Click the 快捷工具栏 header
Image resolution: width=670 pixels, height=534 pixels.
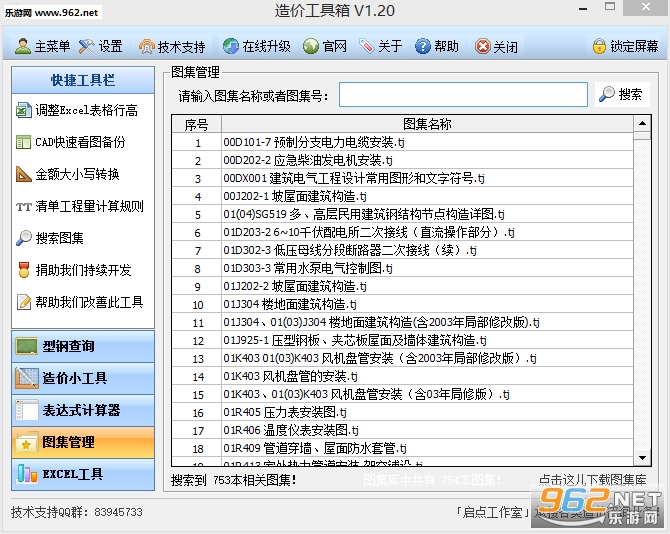pos(83,80)
